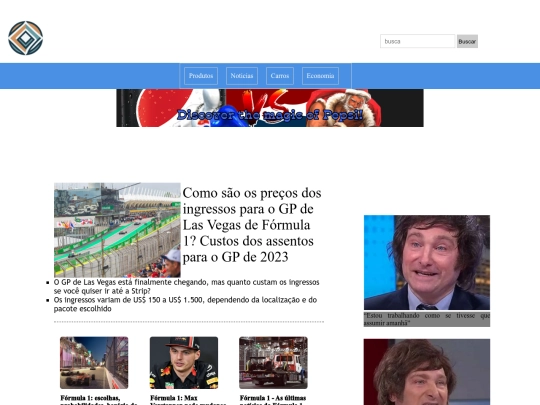The width and height of the screenshot is (540, 405).
Task: Open headline about Las Vegas GP ticket prices
Action: (x=252, y=225)
